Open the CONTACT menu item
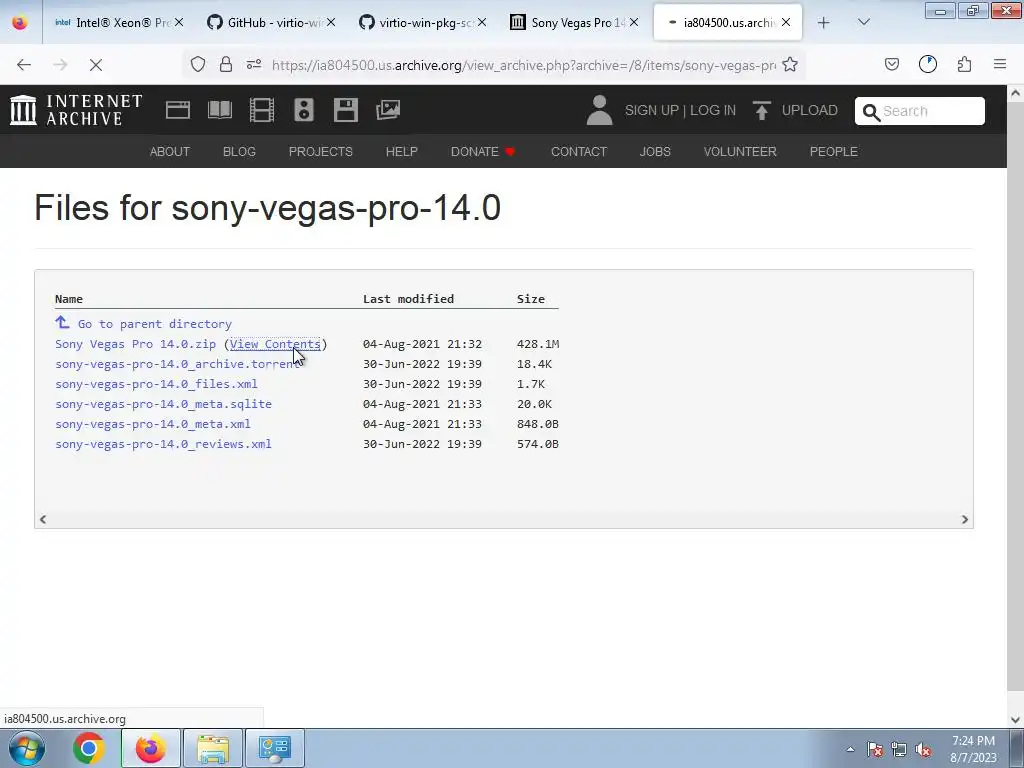The width and height of the screenshot is (1024, 768). [x=579, y=152]
